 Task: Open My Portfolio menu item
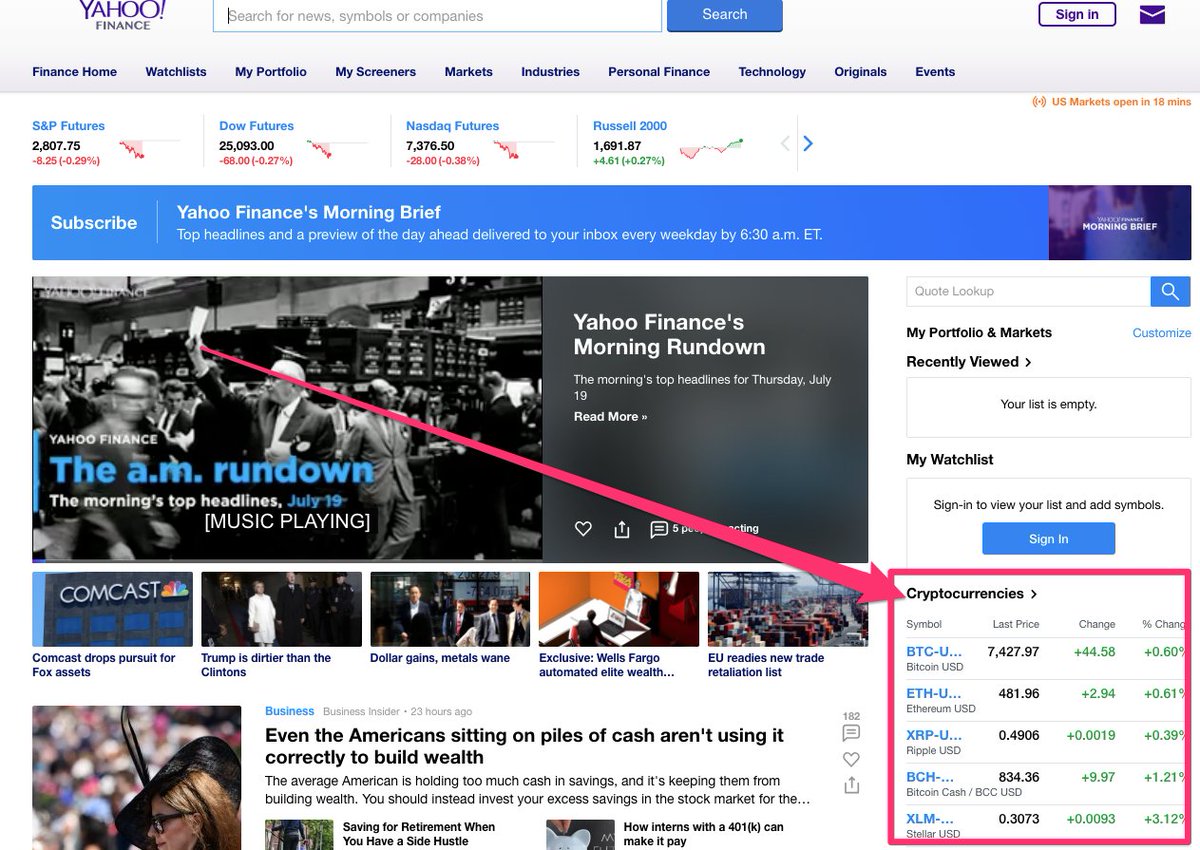click(x=271, y=72)
